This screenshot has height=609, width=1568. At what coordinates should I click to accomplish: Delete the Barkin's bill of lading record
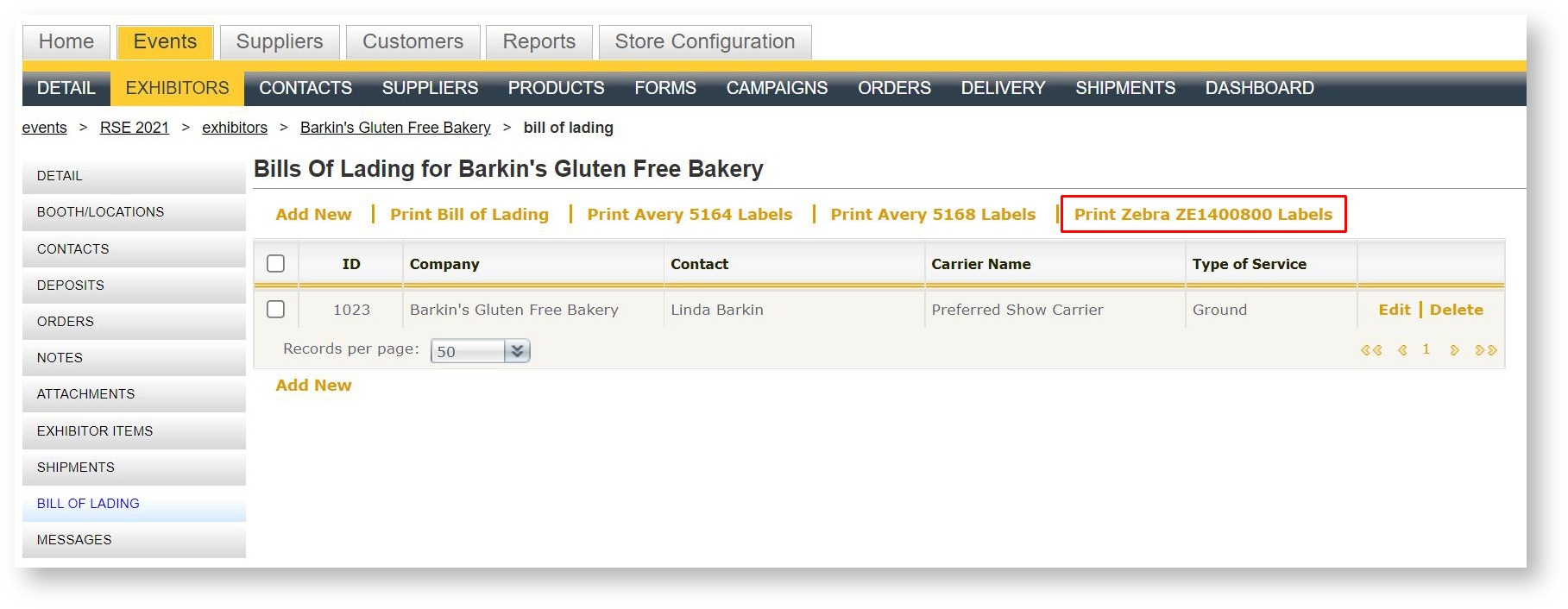tap(1456, 310)
